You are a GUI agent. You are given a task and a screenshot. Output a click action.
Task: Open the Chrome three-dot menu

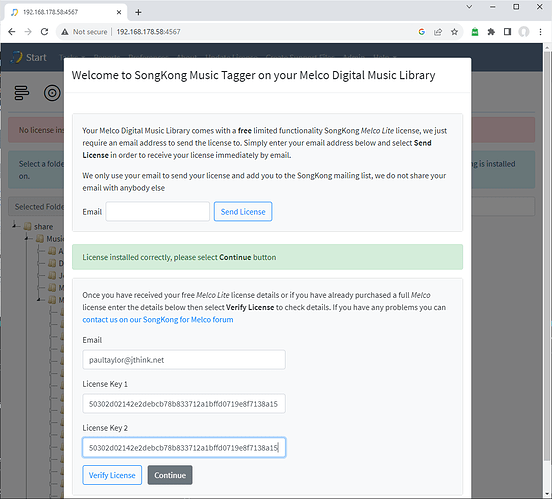(540, 32)
